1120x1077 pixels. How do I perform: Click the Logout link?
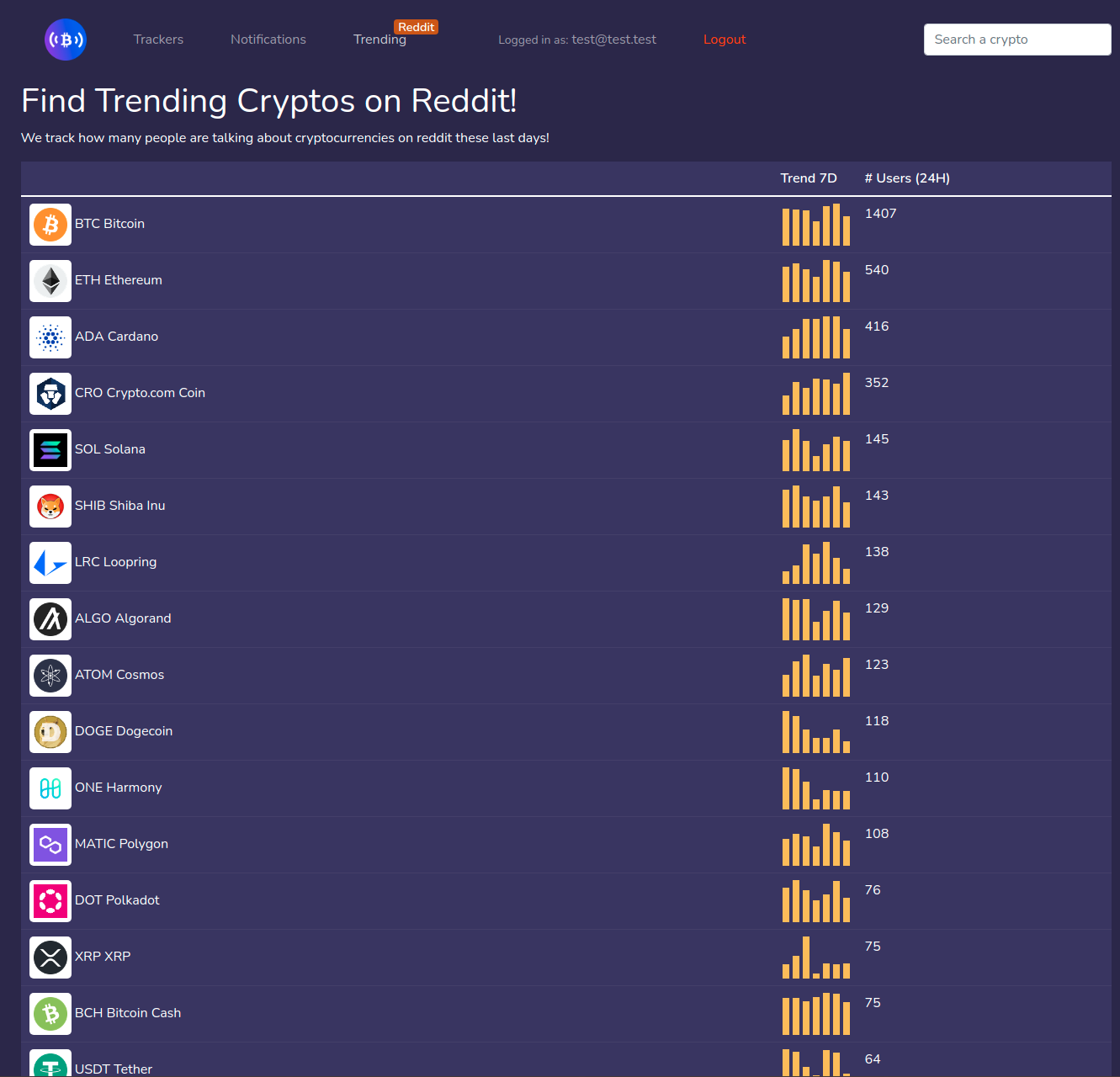click(724, 39)
